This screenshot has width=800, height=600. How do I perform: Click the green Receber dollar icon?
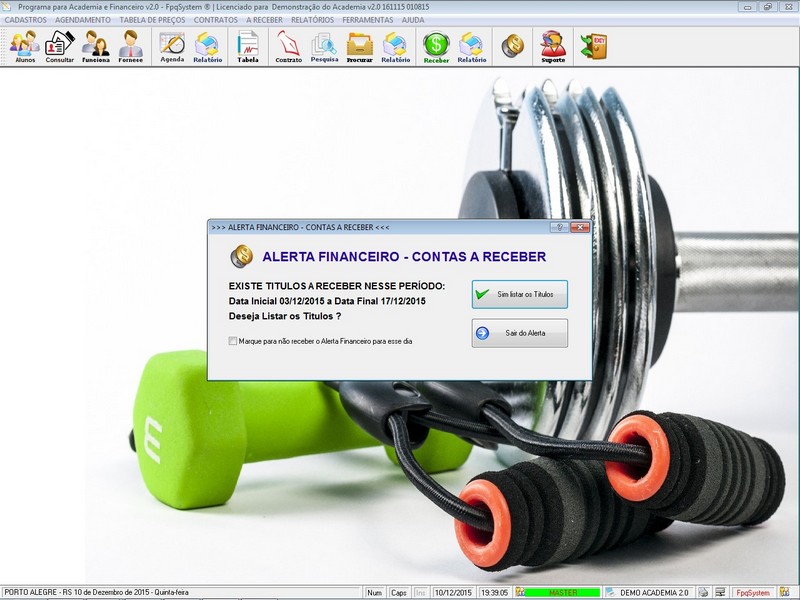pos(436,47)
